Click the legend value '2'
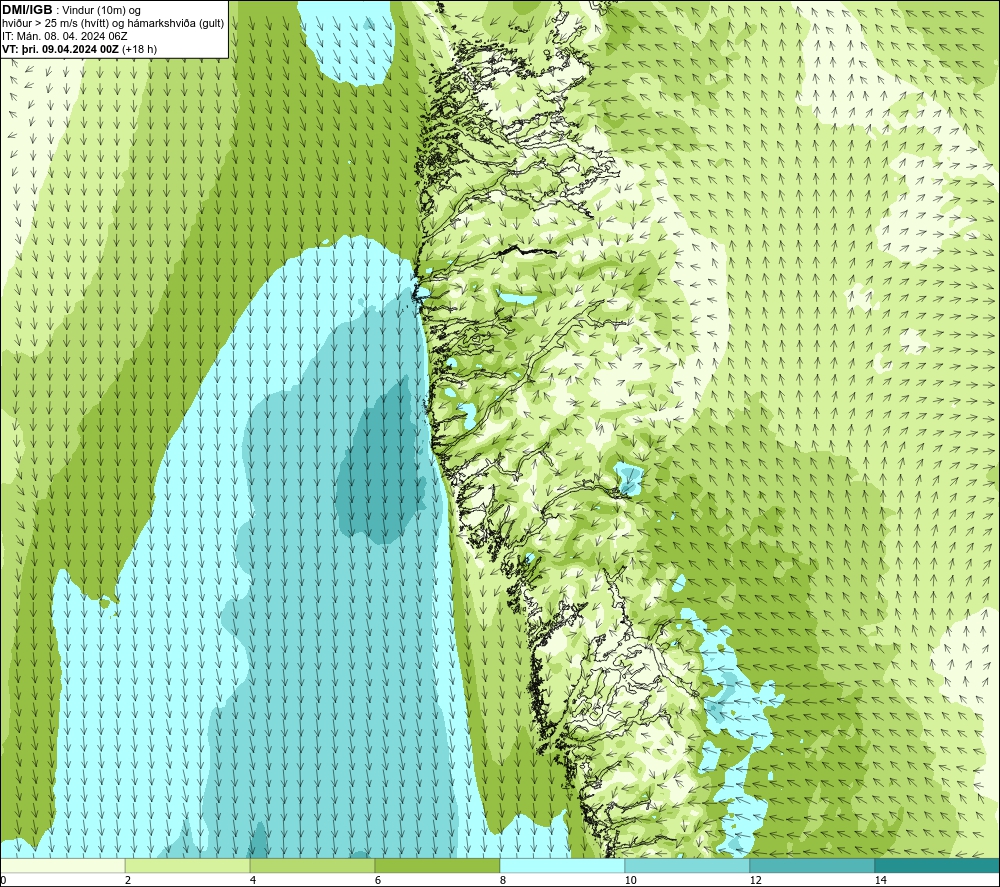Screen dimensions: 1000x887 point(128,880)
